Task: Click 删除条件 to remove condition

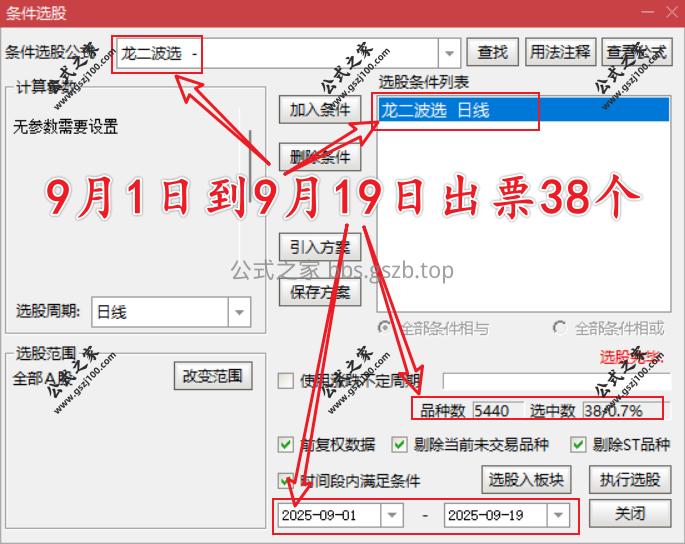Action: click(320, 156)
